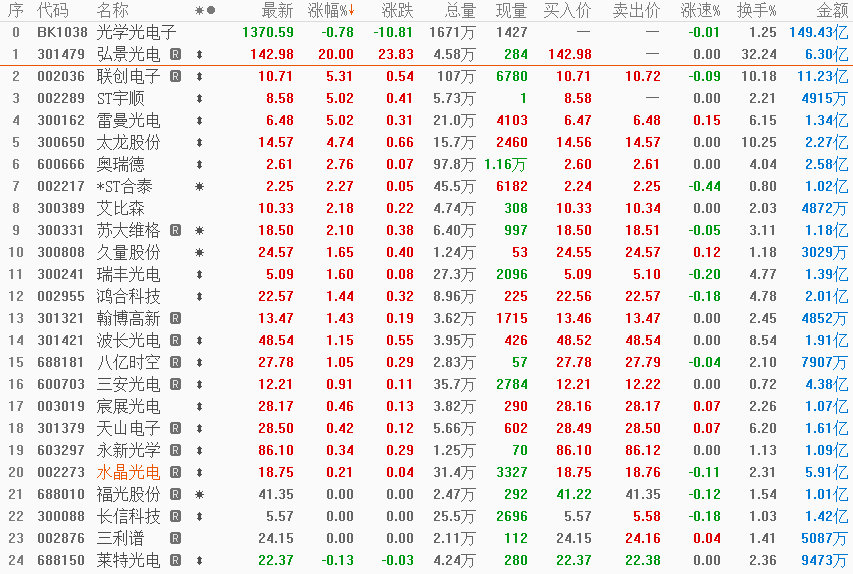
Task: Select stock 雷曼光电
Action: coord(128,120)
